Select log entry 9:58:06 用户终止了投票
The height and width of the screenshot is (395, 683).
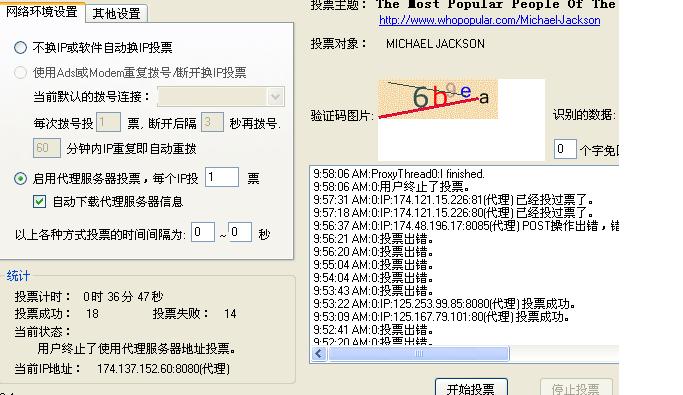point(391,187)
